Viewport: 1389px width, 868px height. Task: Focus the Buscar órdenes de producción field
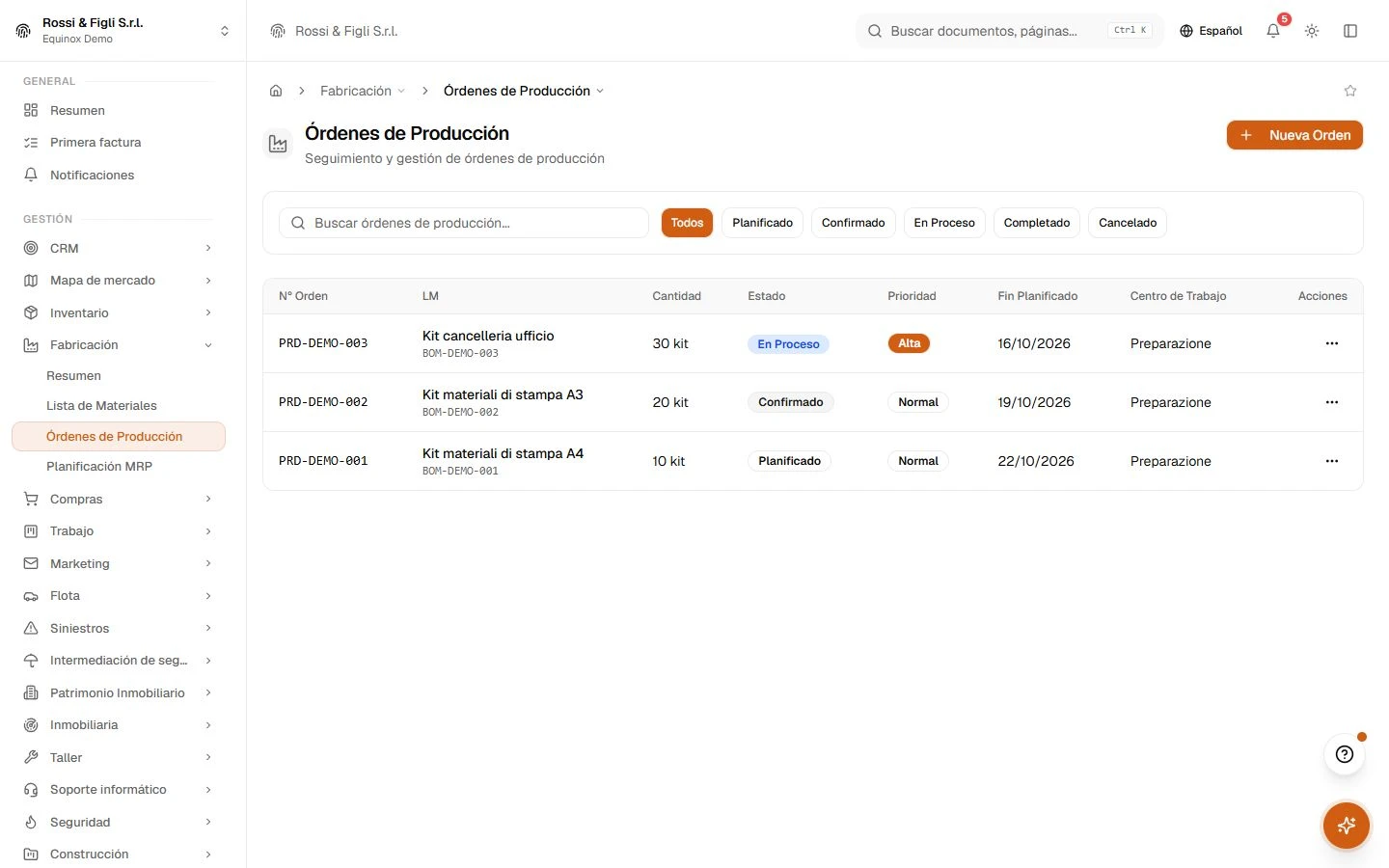[x=464, y=223]
